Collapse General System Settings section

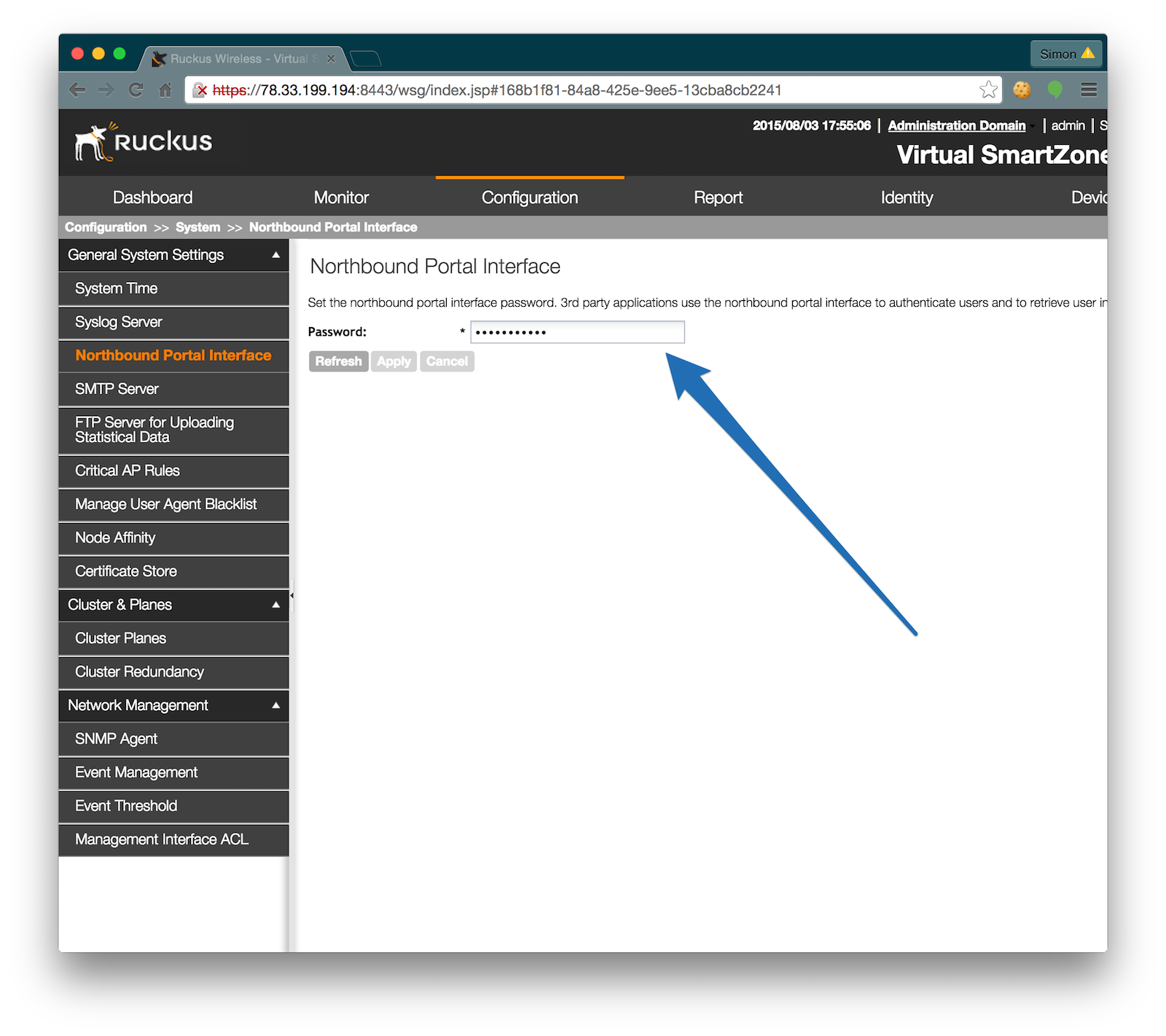(275, 255)
